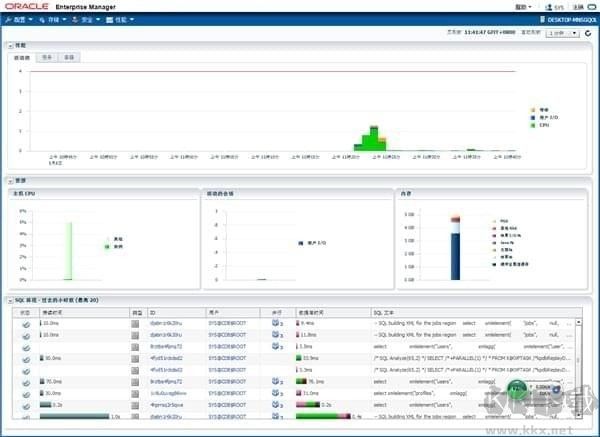Open the auto-refresh interval combo box
The image size is (600, 437).
(x=562, y=33)
